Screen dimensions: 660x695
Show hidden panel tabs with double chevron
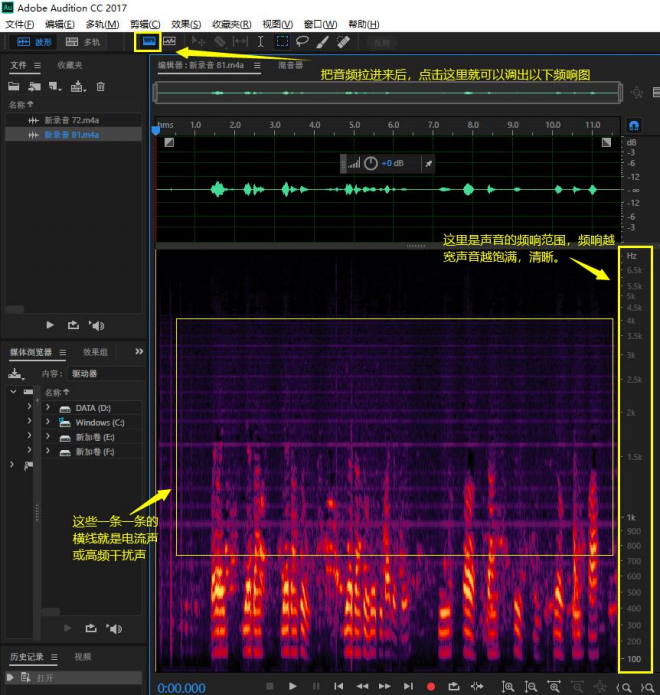pyautogui.click(x=139, y=351)
